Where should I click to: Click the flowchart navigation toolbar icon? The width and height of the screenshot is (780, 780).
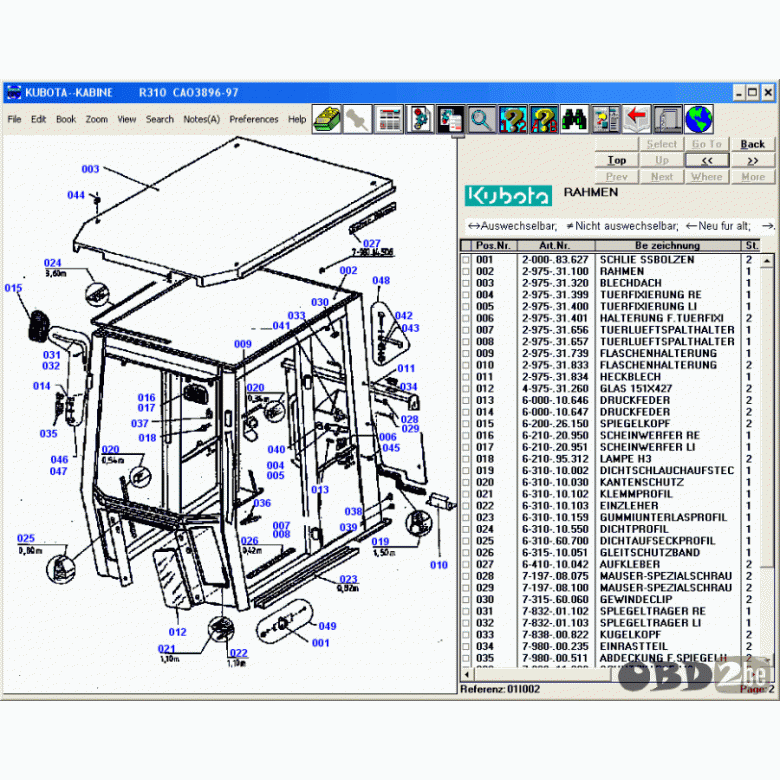click(605, 119)
